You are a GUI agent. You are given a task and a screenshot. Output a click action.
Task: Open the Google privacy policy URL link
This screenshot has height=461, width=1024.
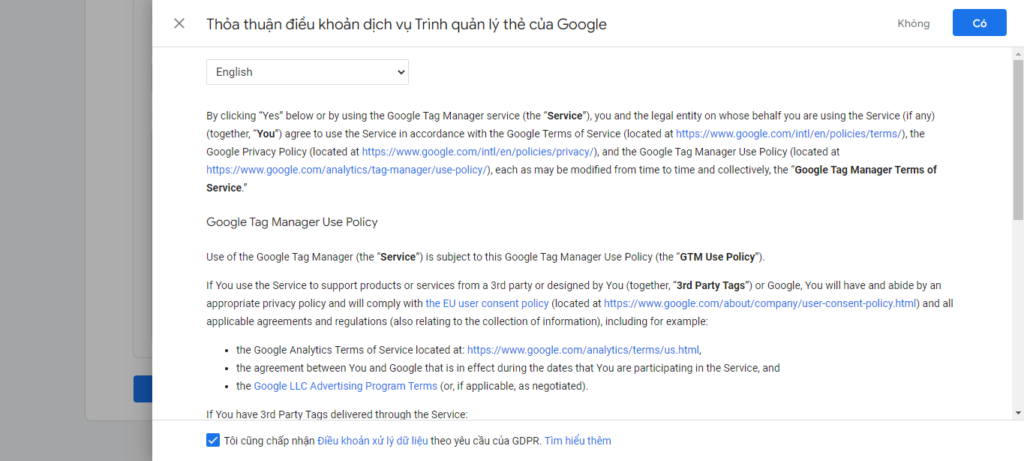pyautogui.click(x=478, y=152)
